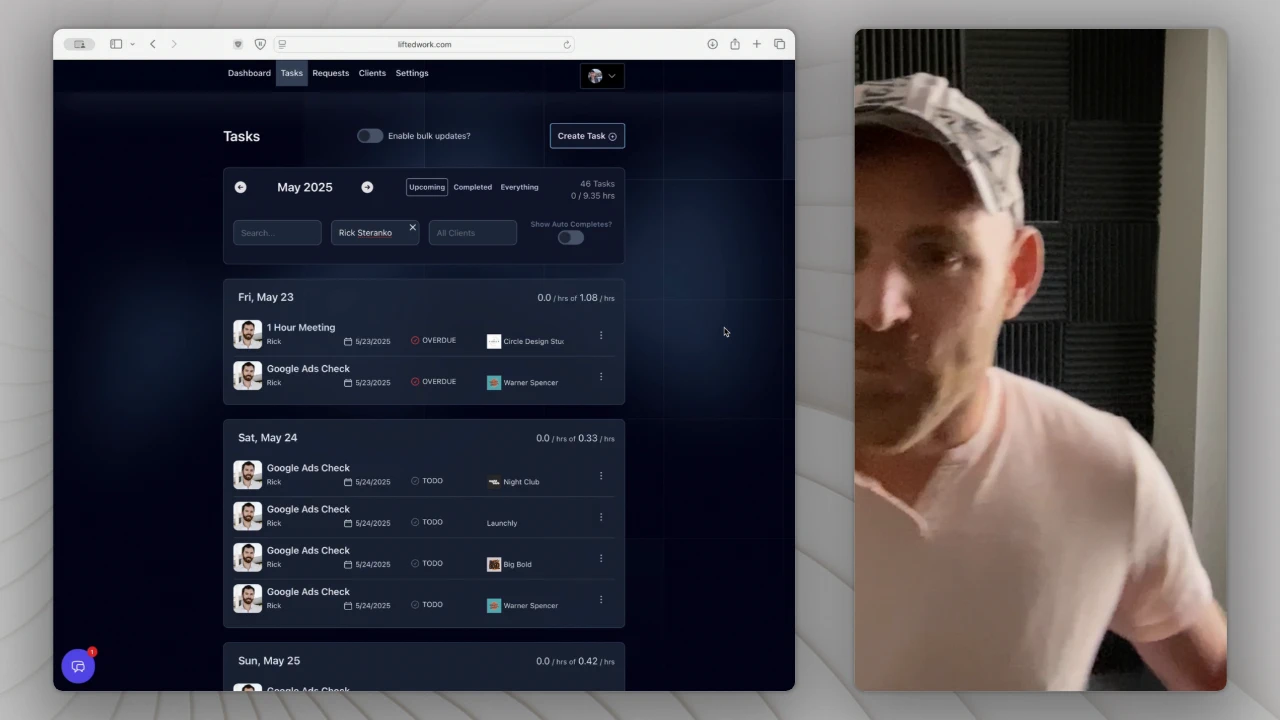1280x720 pixels.
Task: Click the Safari profile button in toolbar
Action: 80,44
